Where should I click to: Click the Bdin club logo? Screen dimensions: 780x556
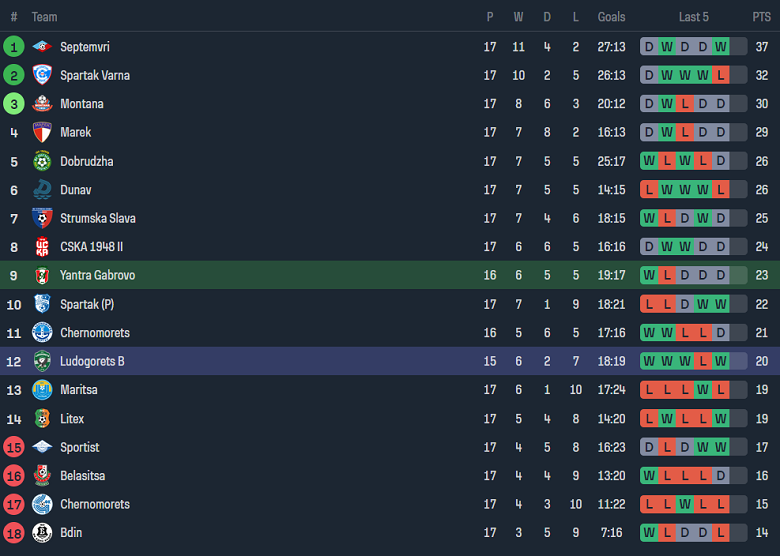(x=42, y=533)
